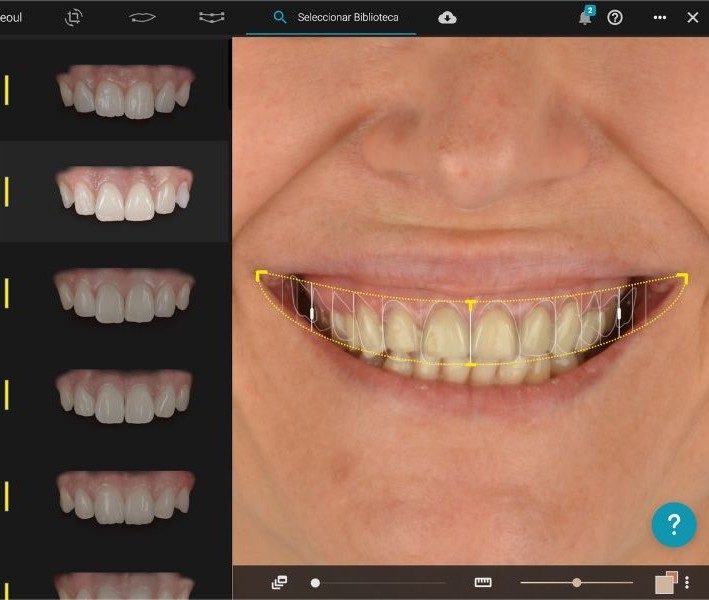Toggle the ruler measurement tool

pos(483,582)
